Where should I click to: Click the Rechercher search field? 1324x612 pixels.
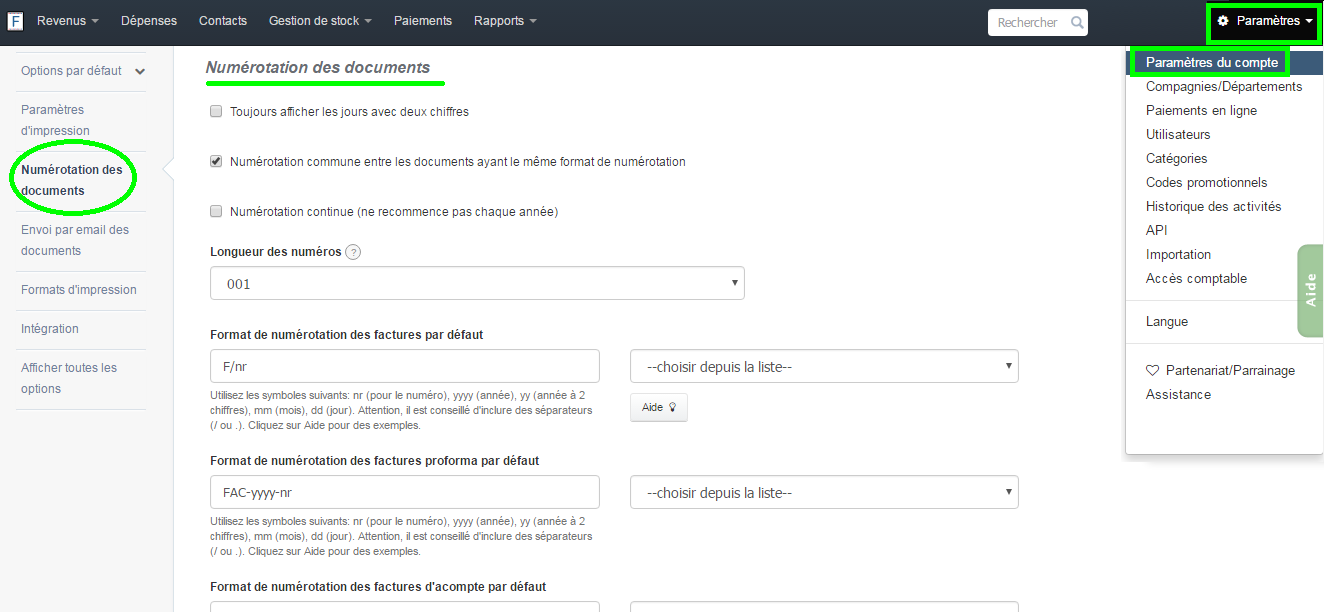pyautogui.click(x=1028, y=22)
